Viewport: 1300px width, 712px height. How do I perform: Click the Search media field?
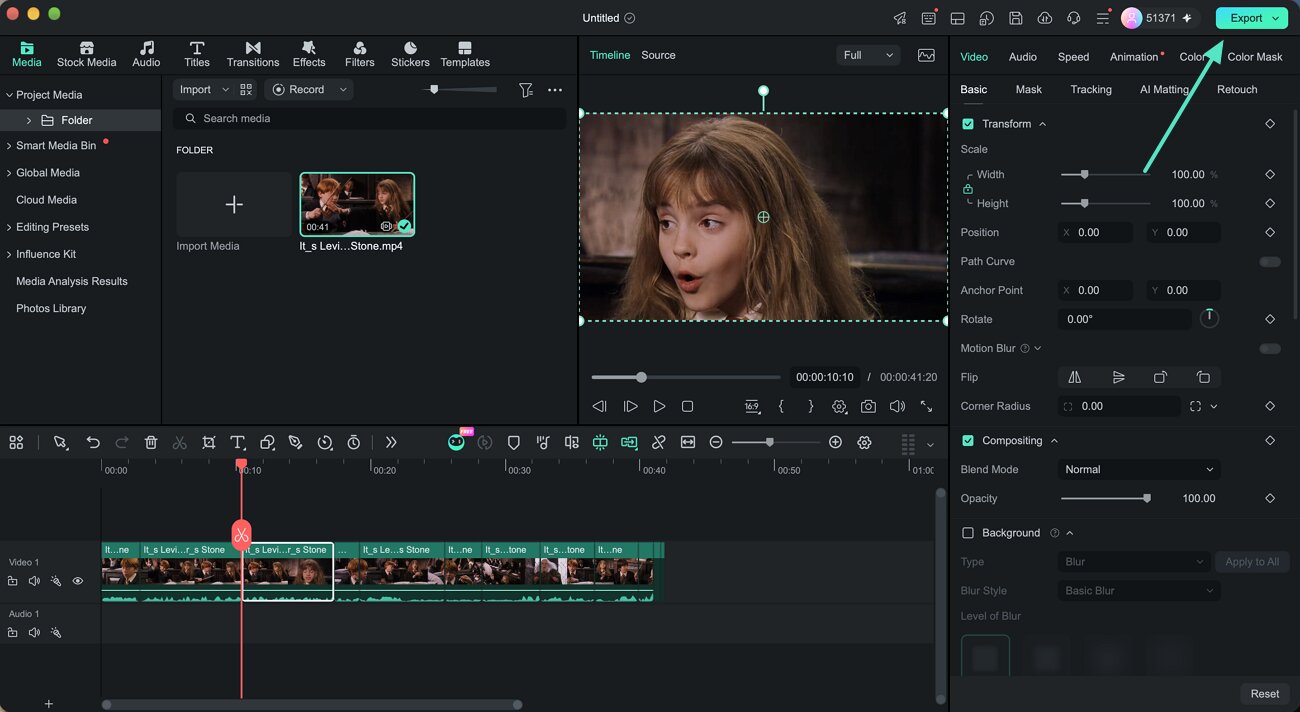[x=369, y=118]
